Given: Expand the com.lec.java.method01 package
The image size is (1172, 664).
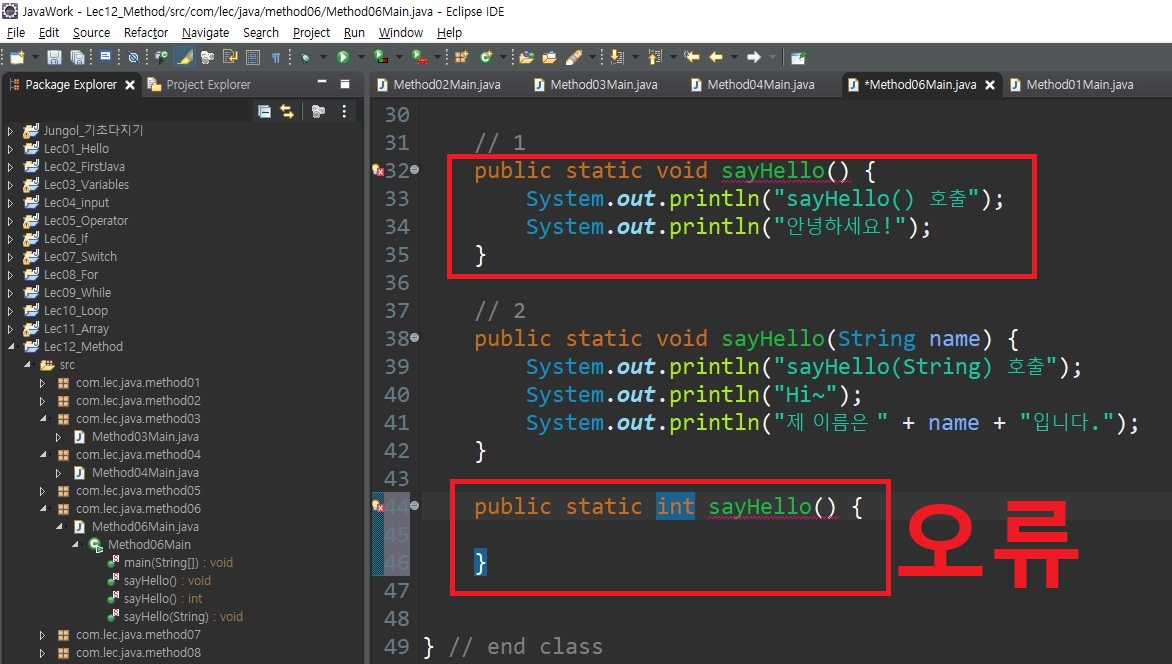Looking at the screenshot, I should (x=43, y=383).
